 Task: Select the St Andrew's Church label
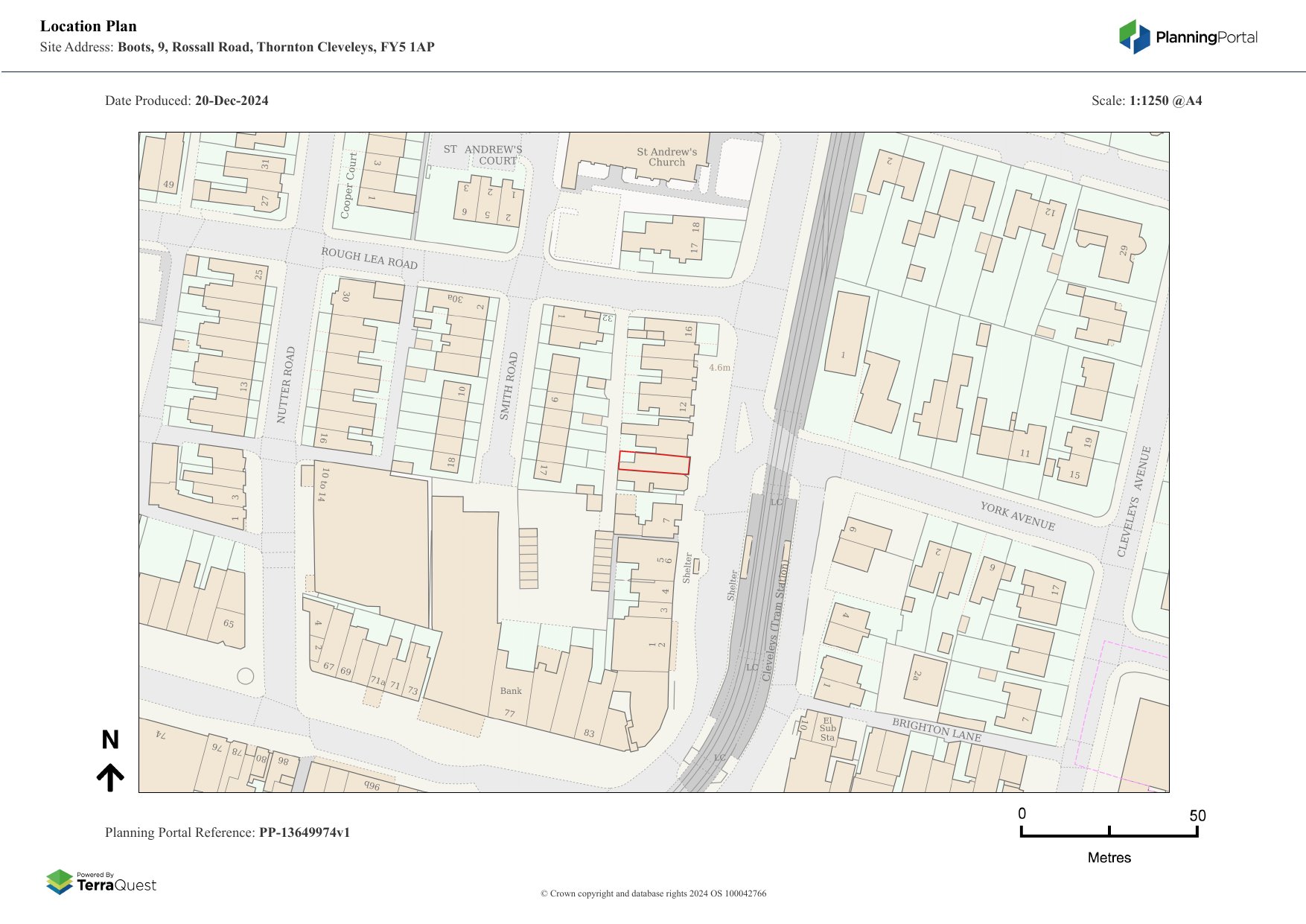tap(666, 157)
